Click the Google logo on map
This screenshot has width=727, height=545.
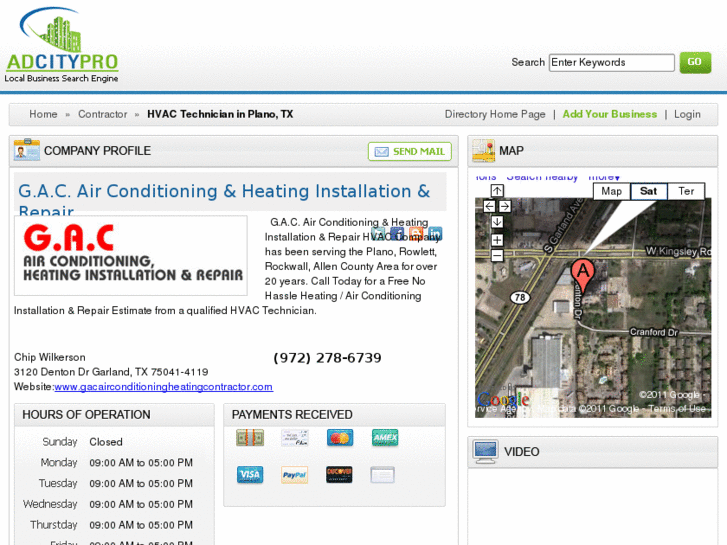tap(503, 399)
